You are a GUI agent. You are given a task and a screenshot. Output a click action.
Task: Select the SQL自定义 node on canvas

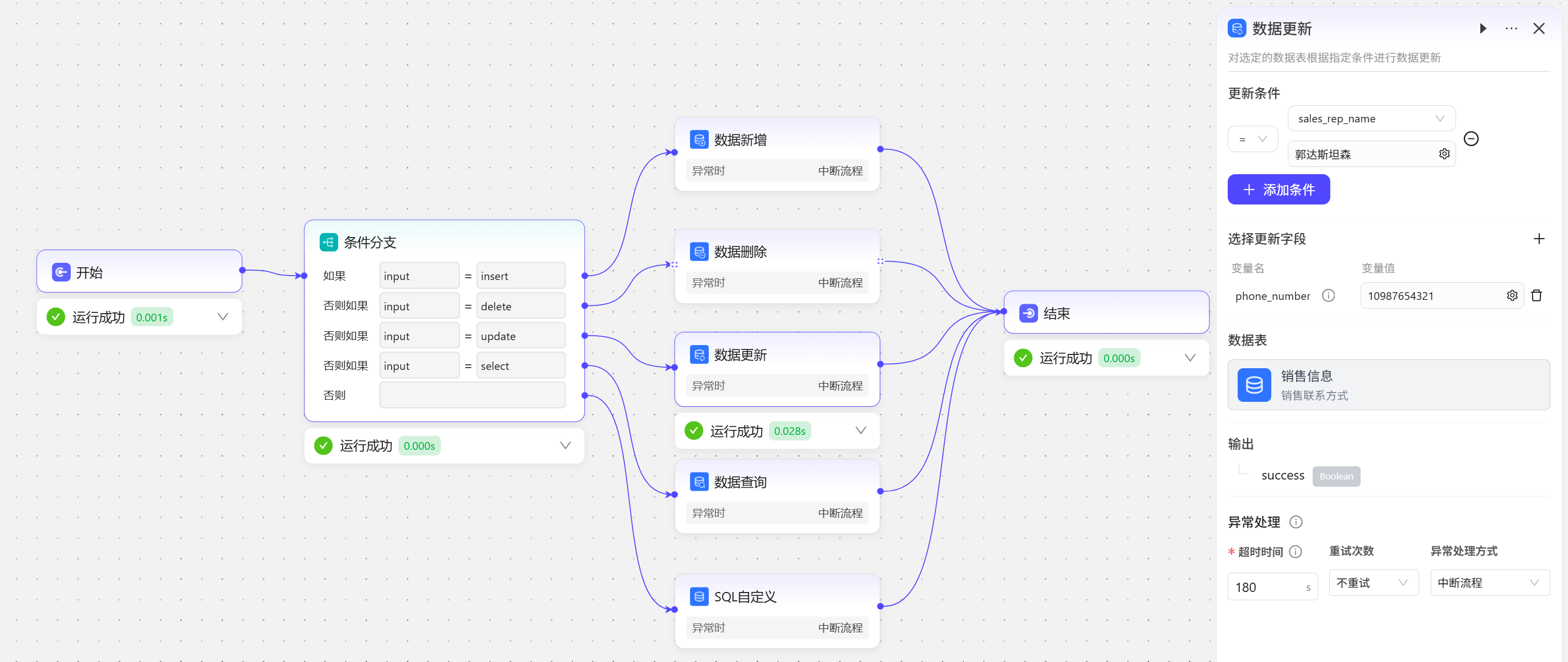776,597
